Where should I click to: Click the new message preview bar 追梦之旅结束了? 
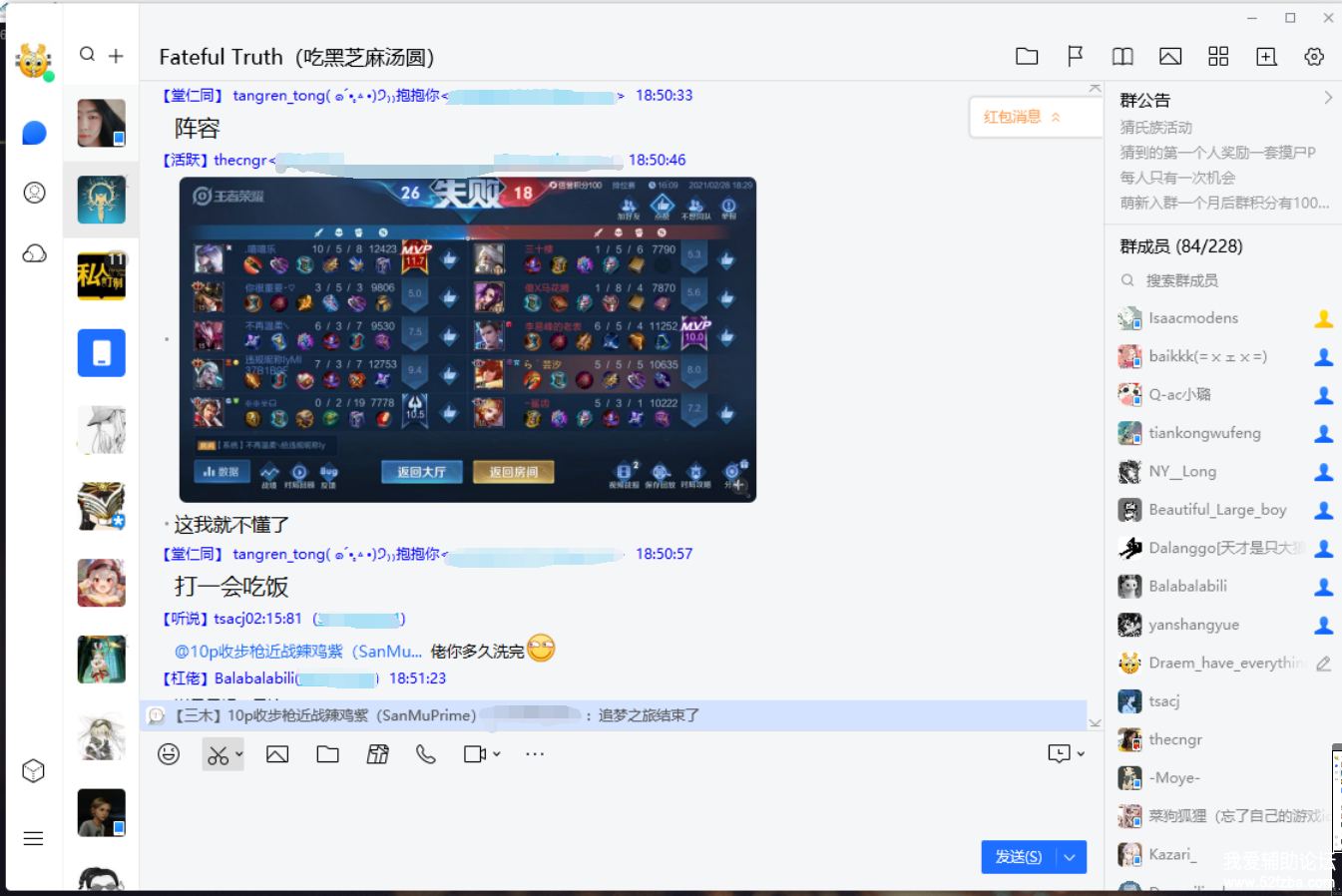613,715
